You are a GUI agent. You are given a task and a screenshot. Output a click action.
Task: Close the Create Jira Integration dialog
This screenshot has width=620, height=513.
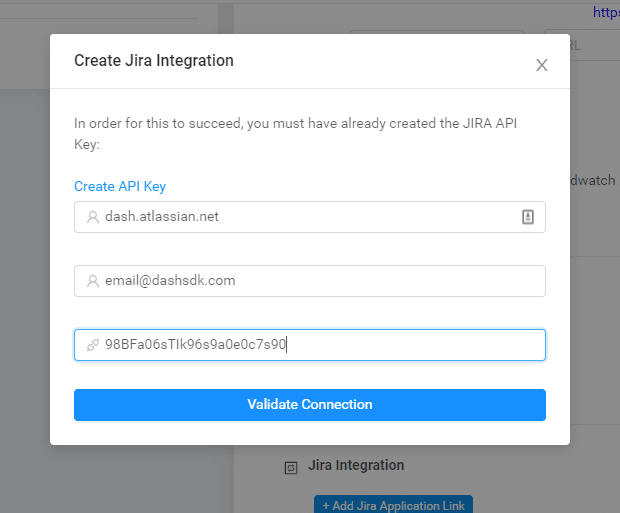[x=541, y=65]
